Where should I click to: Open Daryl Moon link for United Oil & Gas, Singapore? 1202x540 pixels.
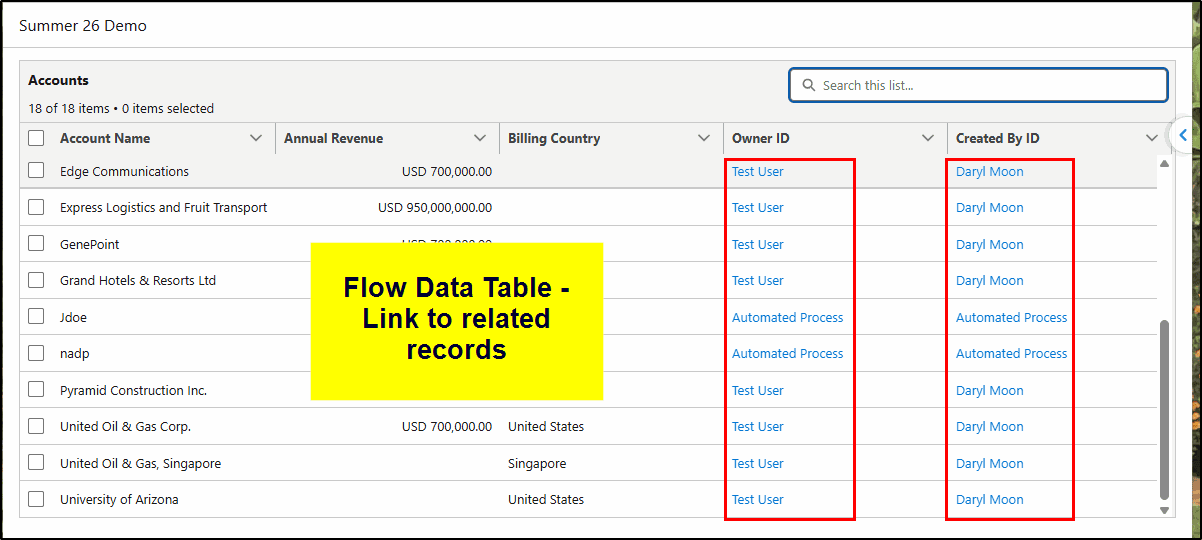[x=989, y=463]
